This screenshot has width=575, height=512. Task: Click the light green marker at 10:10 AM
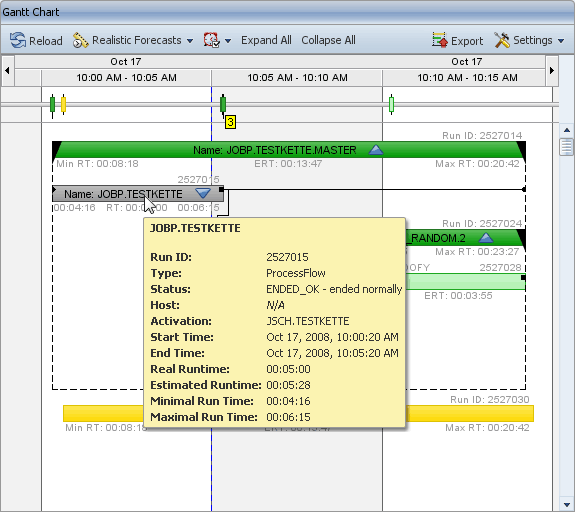click(391, 104)
